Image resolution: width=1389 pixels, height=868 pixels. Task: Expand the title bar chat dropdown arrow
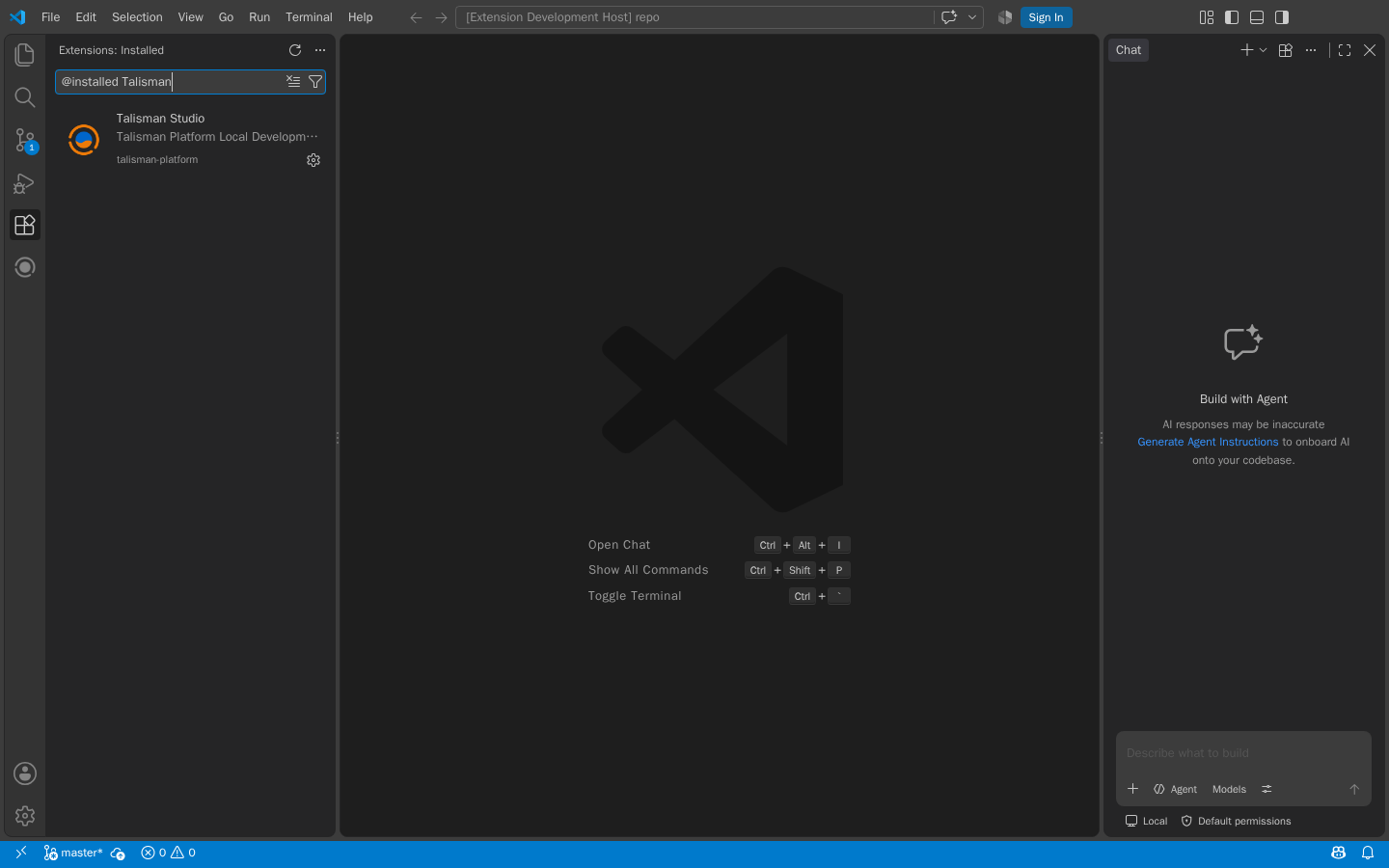pos(972,17)
